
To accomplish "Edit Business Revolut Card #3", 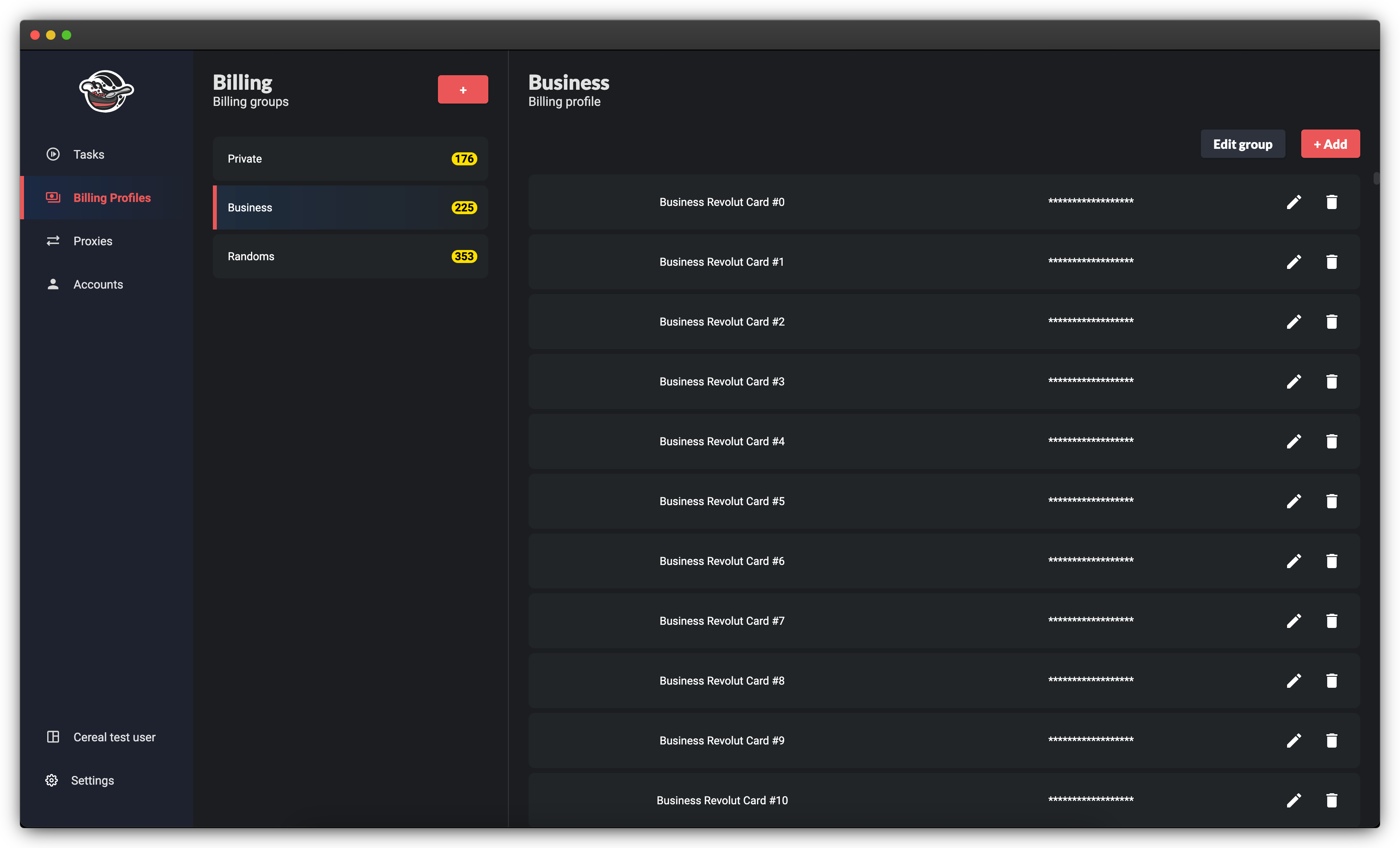I will point(1294,381).
